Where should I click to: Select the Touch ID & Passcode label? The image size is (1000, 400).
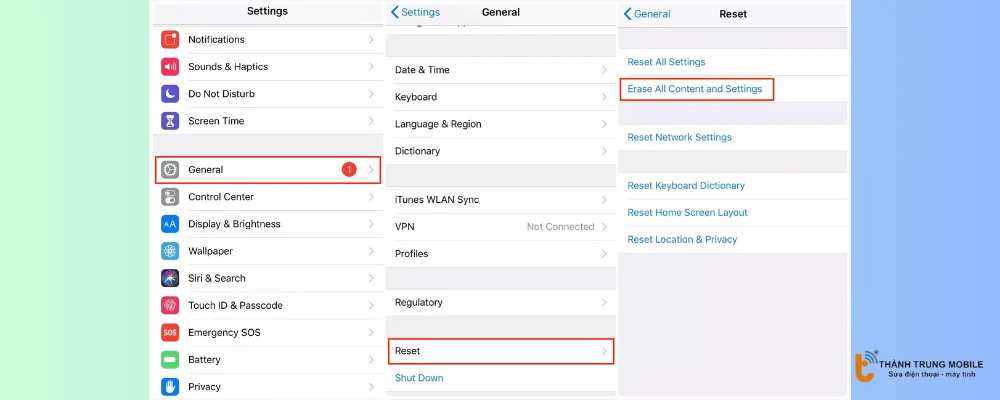pyautogui.click(x=235, y=305)
